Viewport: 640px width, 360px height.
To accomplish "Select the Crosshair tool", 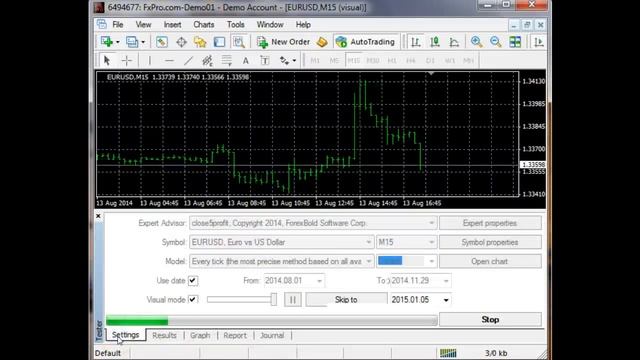I will [127, 60].
